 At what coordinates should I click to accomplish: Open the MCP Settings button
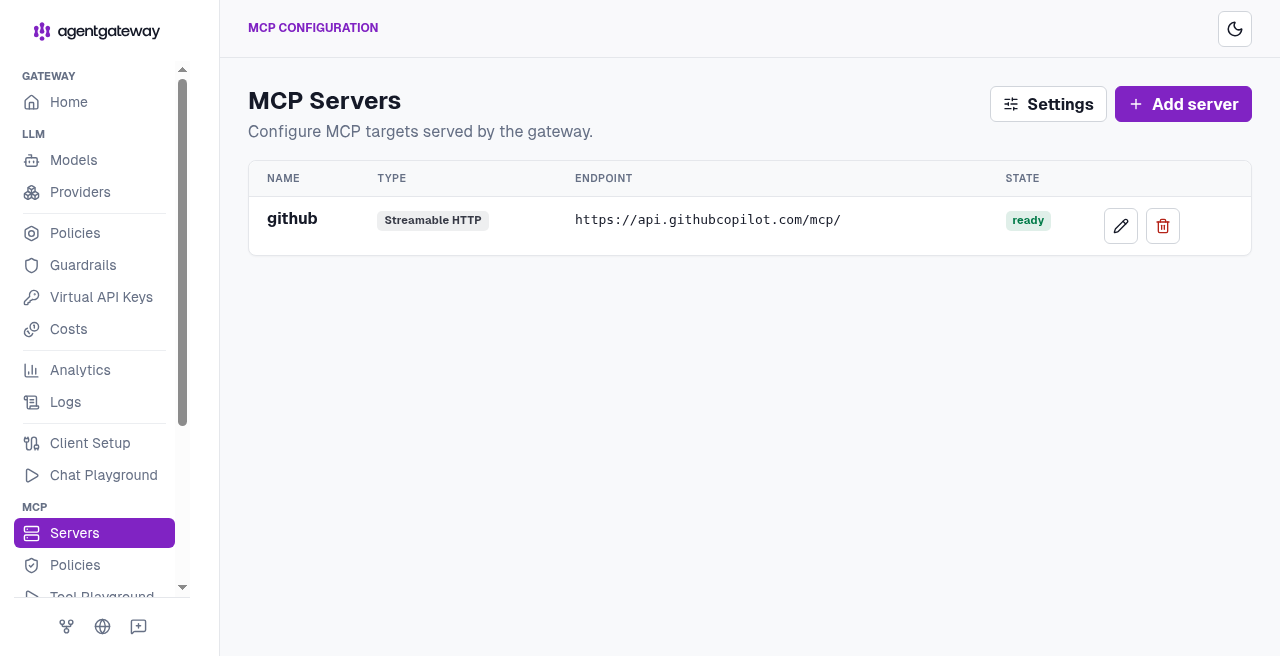[1048, 104]
